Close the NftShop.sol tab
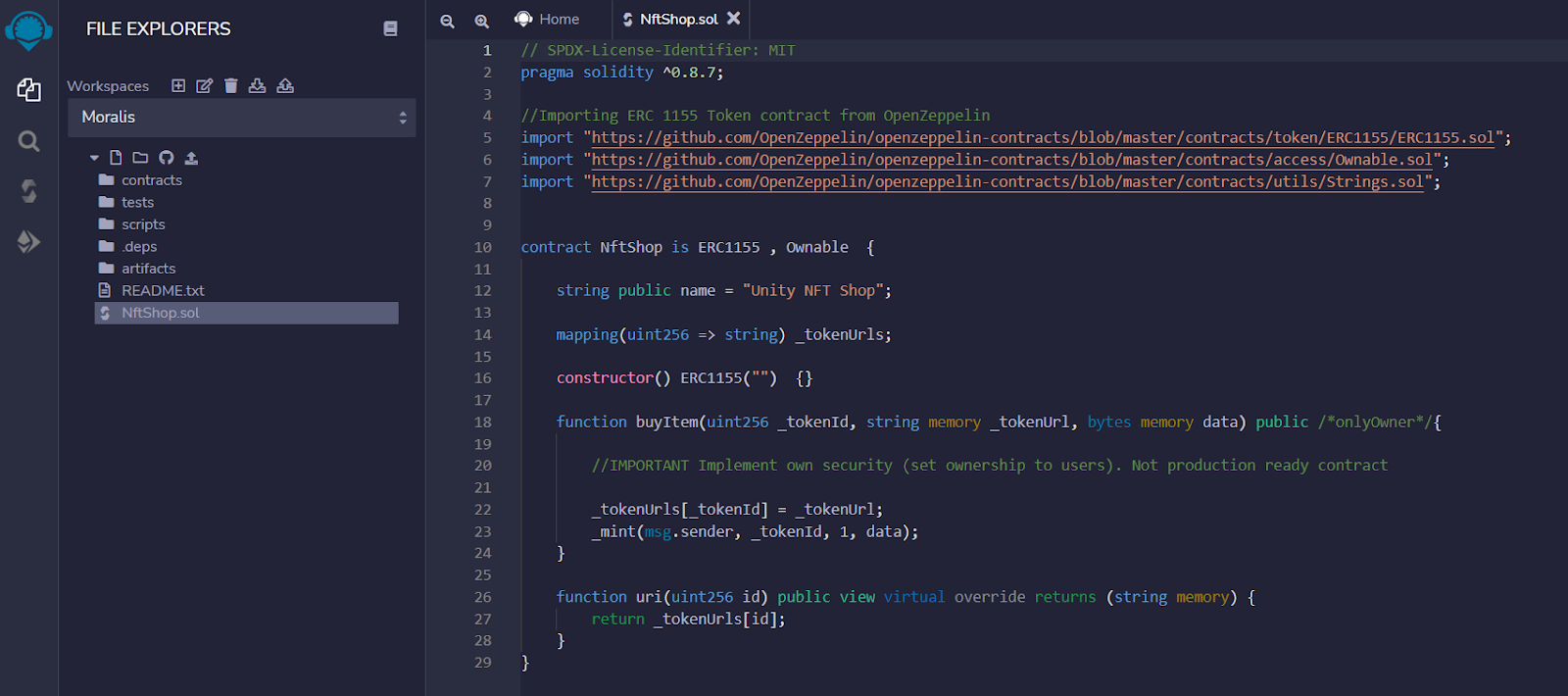Screen dimensions: 1568x696 (x=733, y=18)
